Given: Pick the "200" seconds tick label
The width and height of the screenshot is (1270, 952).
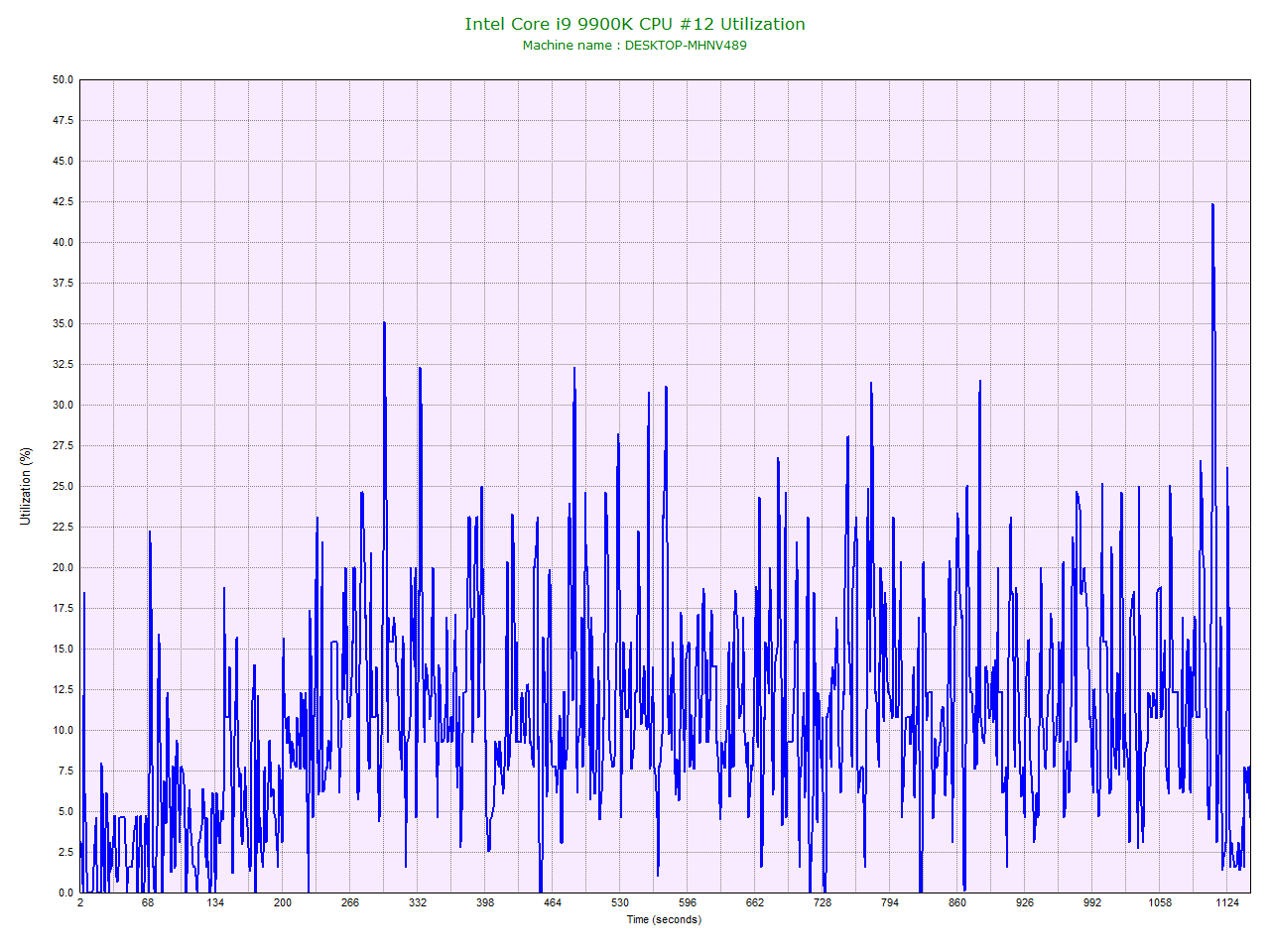Looking at the screenshot, I should (283, 902).
